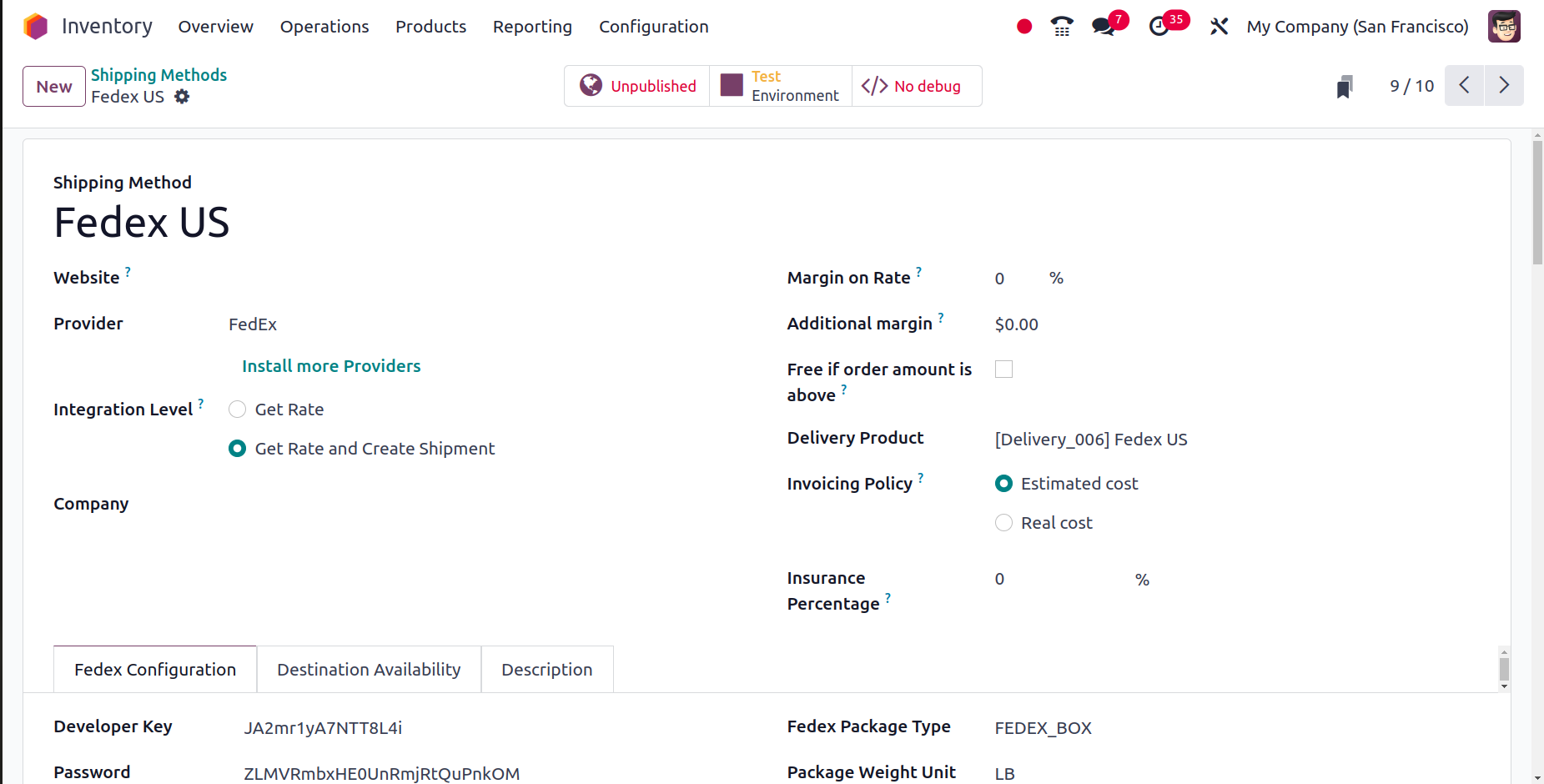Screen dimensions: 1544x784
Task: Click the tab bar small scrollbar thumb
Action: coord(1504,669)
